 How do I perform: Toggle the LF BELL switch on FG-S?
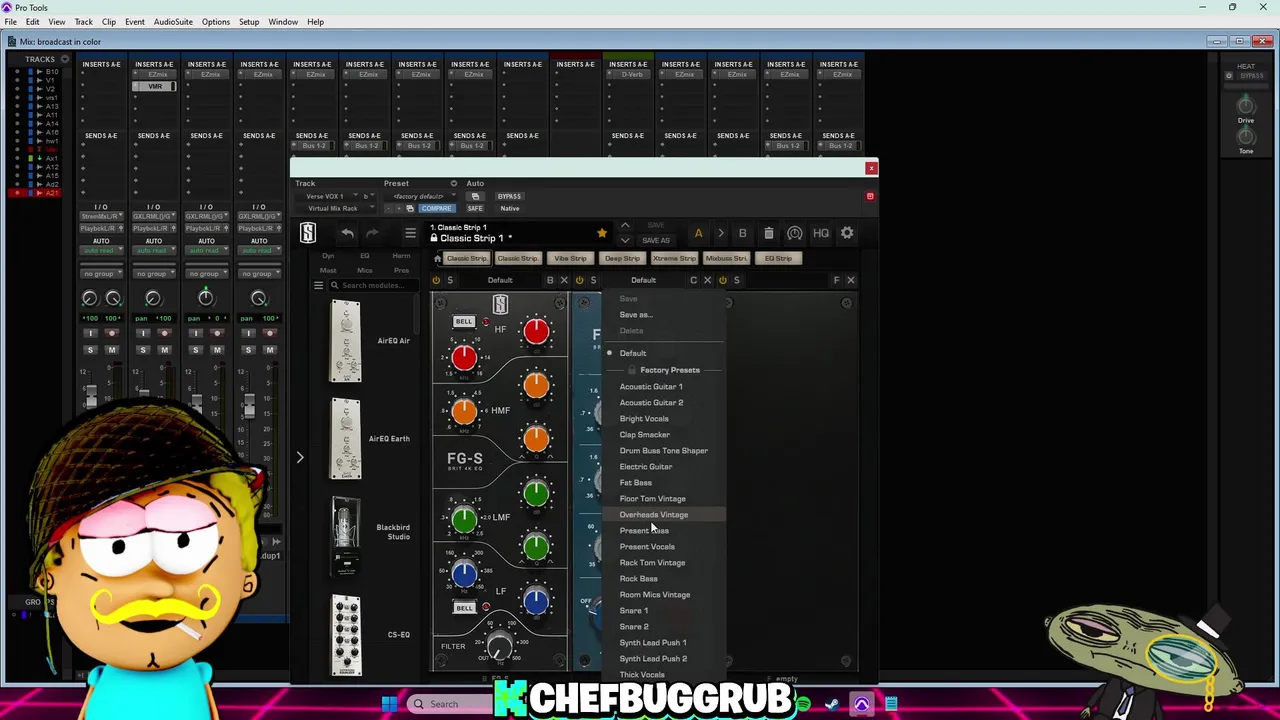464,608
